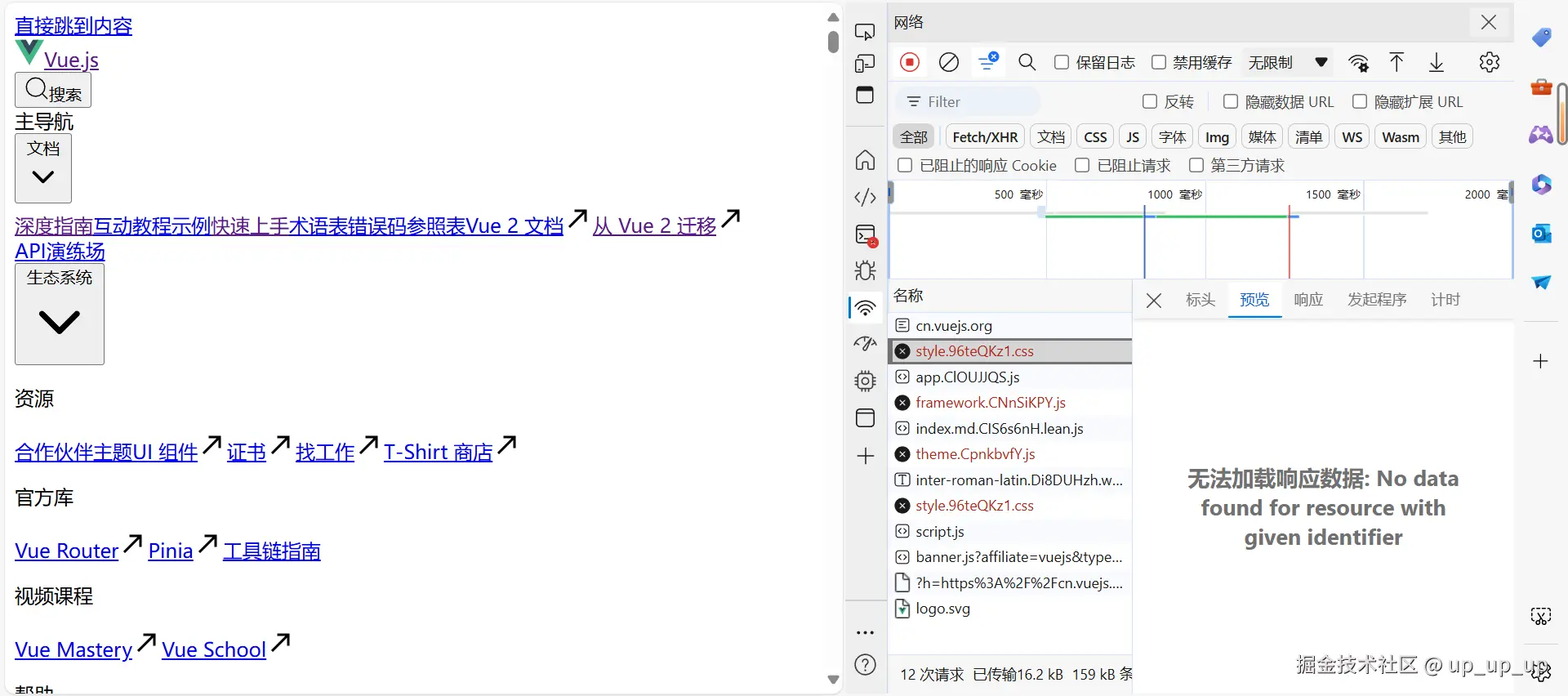1568x696 pixels.
Task: Open the Elements tool icon
Action: 865,197
